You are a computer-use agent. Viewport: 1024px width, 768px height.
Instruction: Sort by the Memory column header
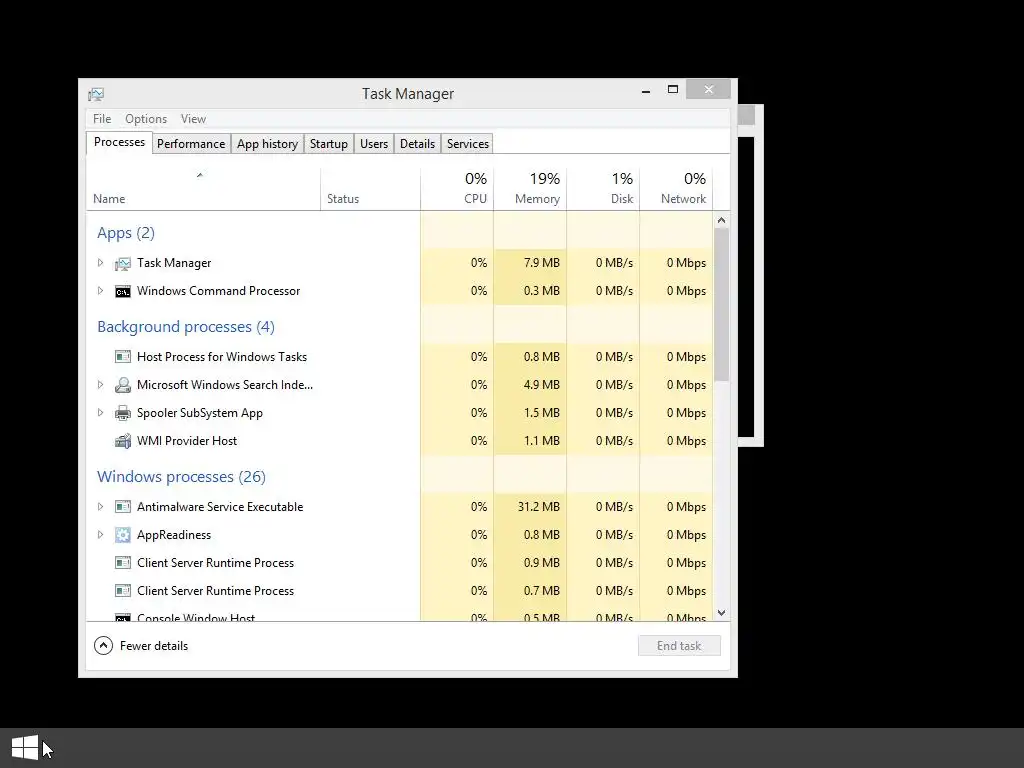click(530, 189)
